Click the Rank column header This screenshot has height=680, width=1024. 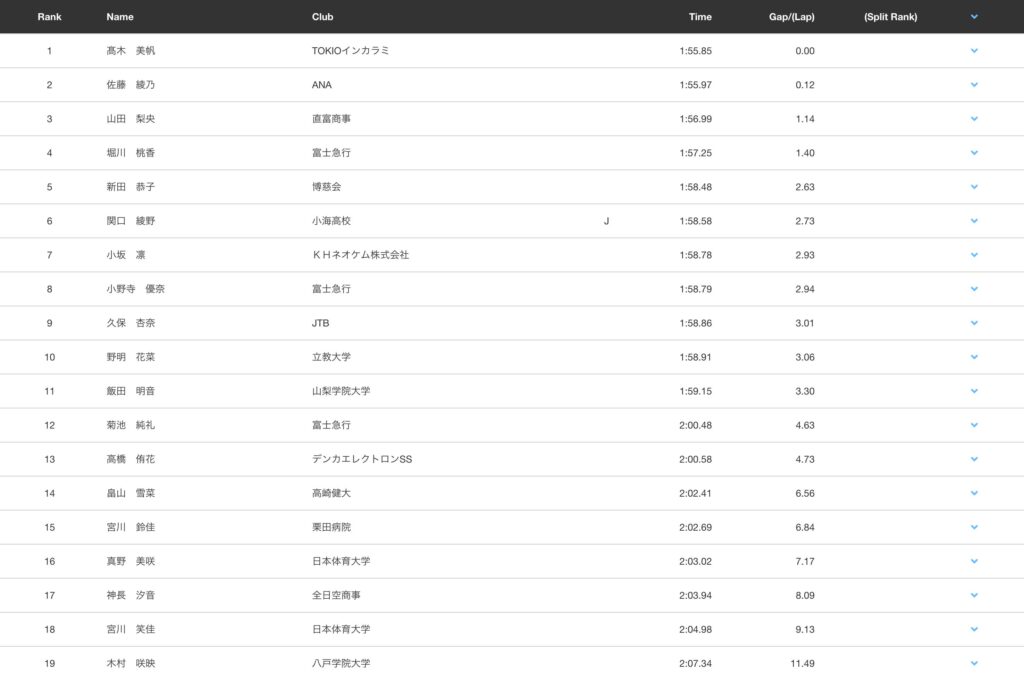(x=49, y=17)
